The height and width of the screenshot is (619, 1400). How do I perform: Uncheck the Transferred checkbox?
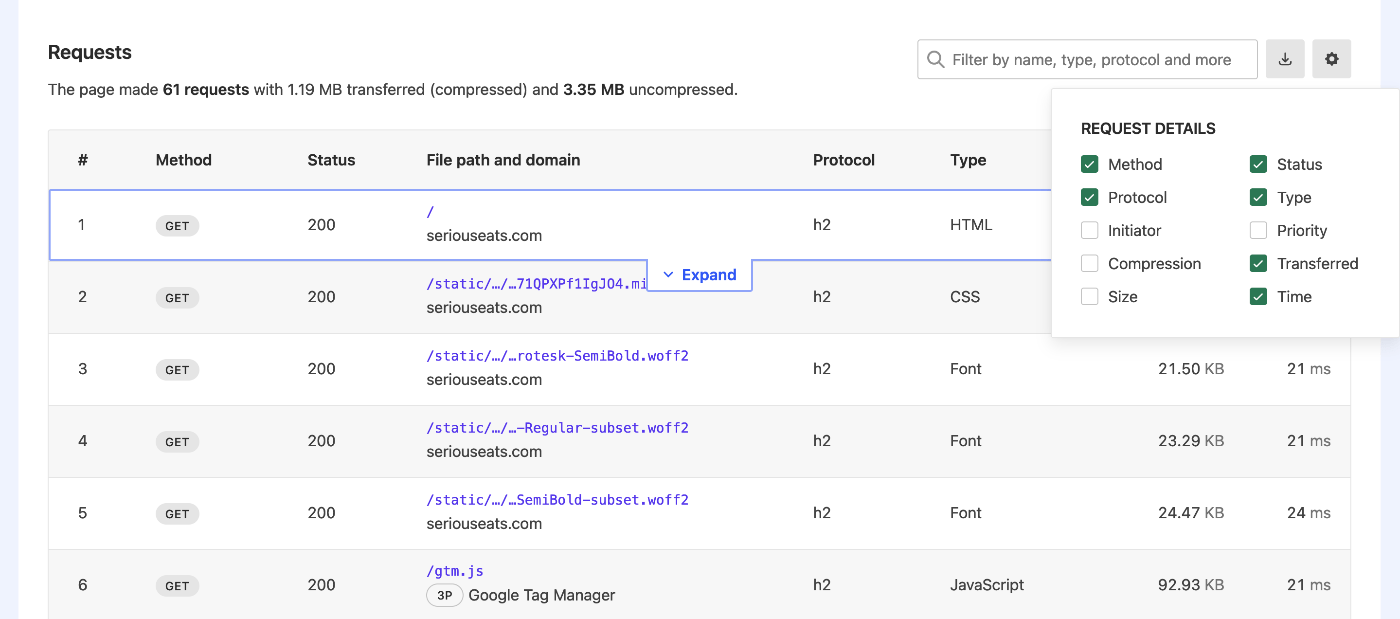[x=1259, y=263]
